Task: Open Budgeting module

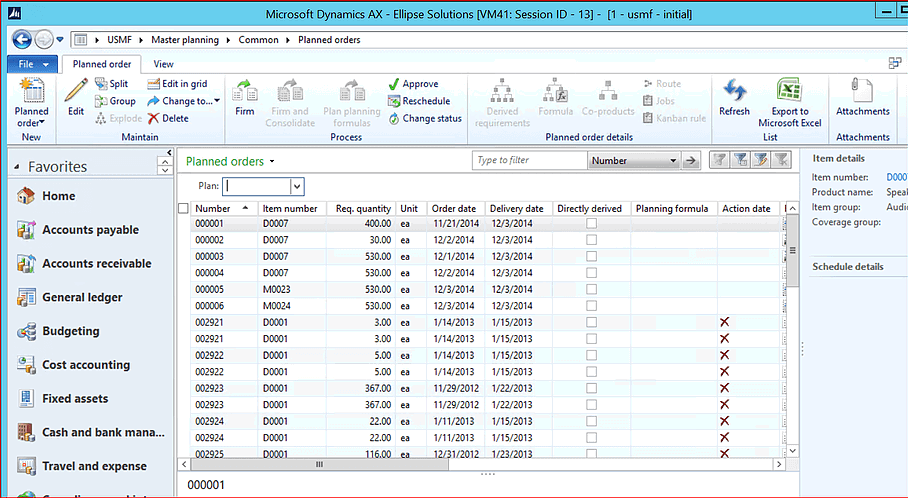Action: 58,331
